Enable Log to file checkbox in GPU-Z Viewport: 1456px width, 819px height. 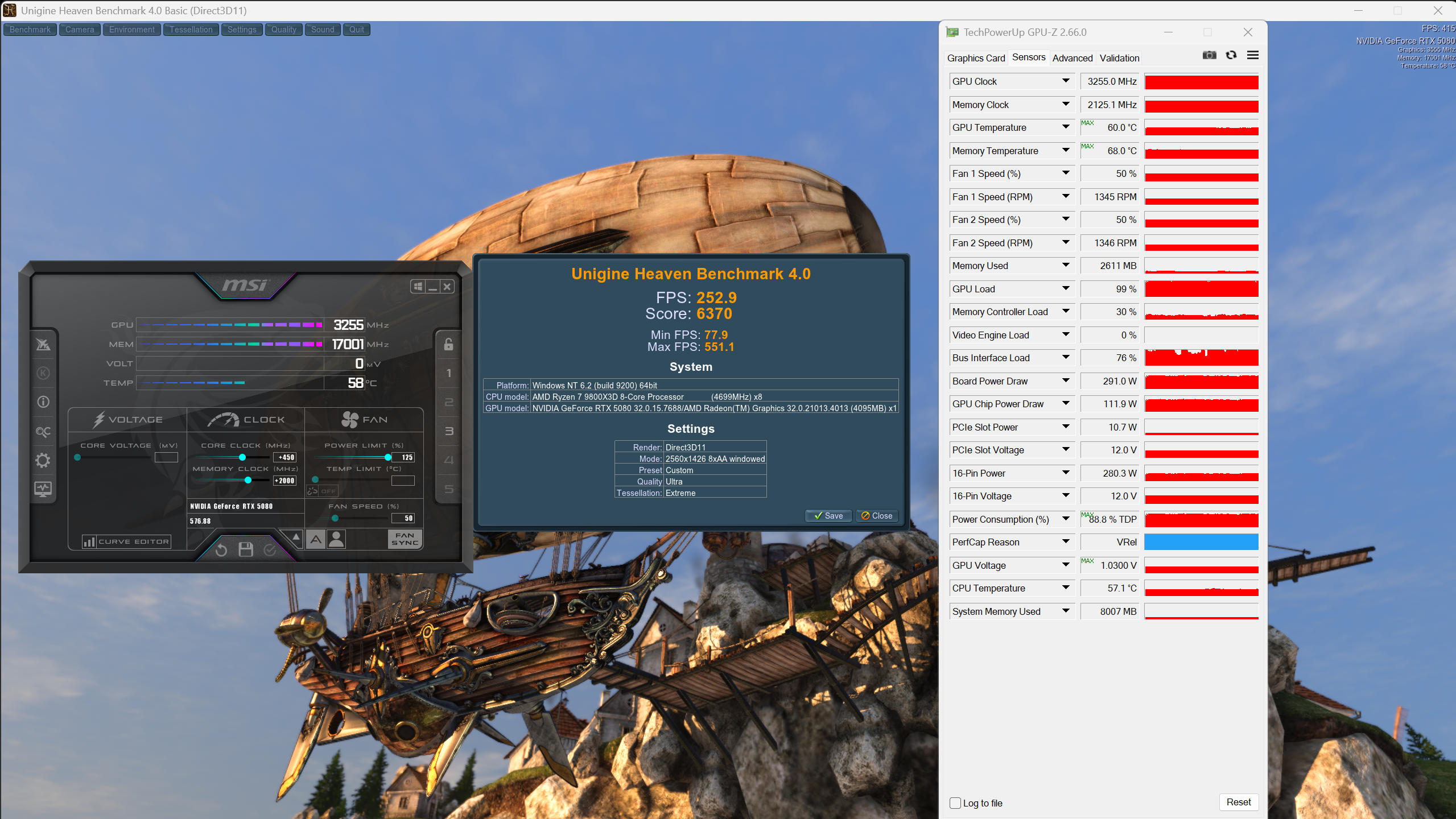955,803
